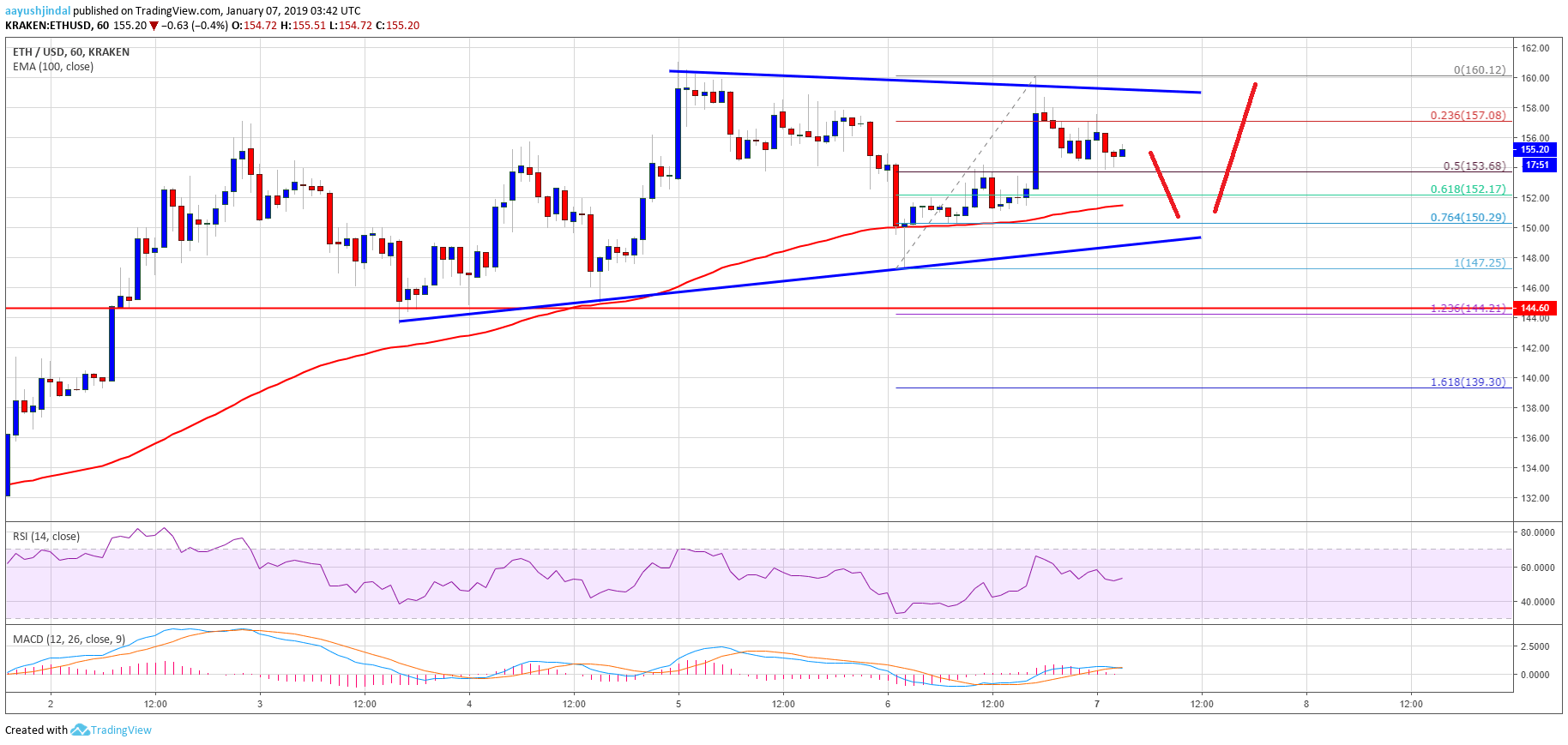
Task: Click the aayushjindal author name
Action: [38, 11]
